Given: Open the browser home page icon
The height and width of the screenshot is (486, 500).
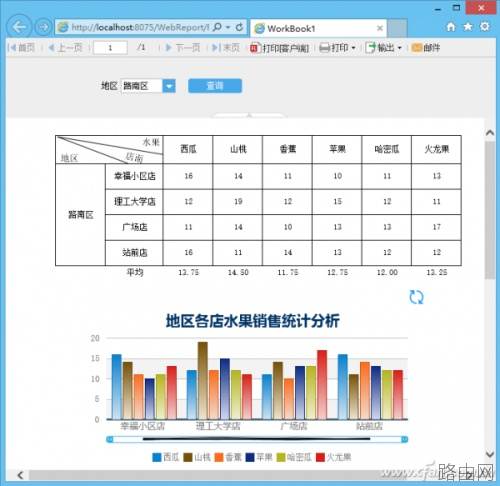Looking at the screenshot, I should pos(451,27).
